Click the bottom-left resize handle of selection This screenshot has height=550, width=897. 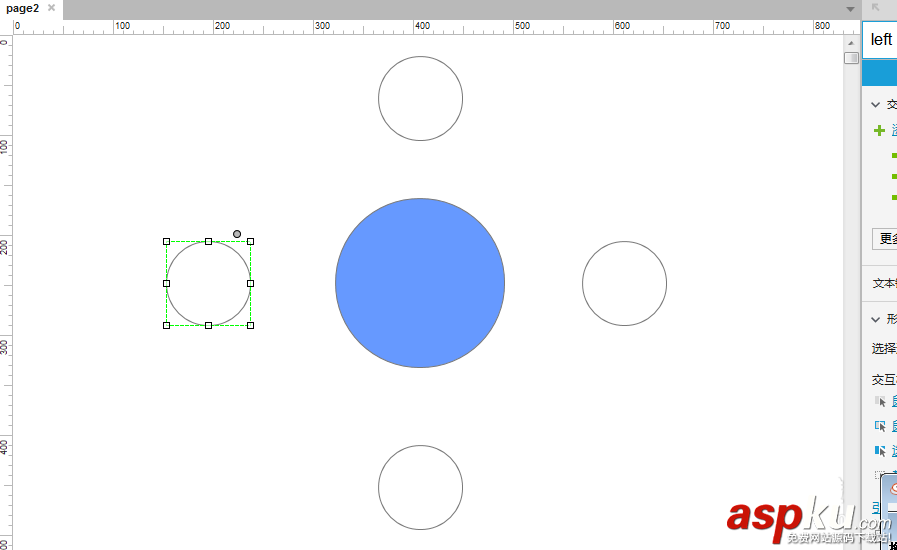pyautogui.click(x=166, y=326)
